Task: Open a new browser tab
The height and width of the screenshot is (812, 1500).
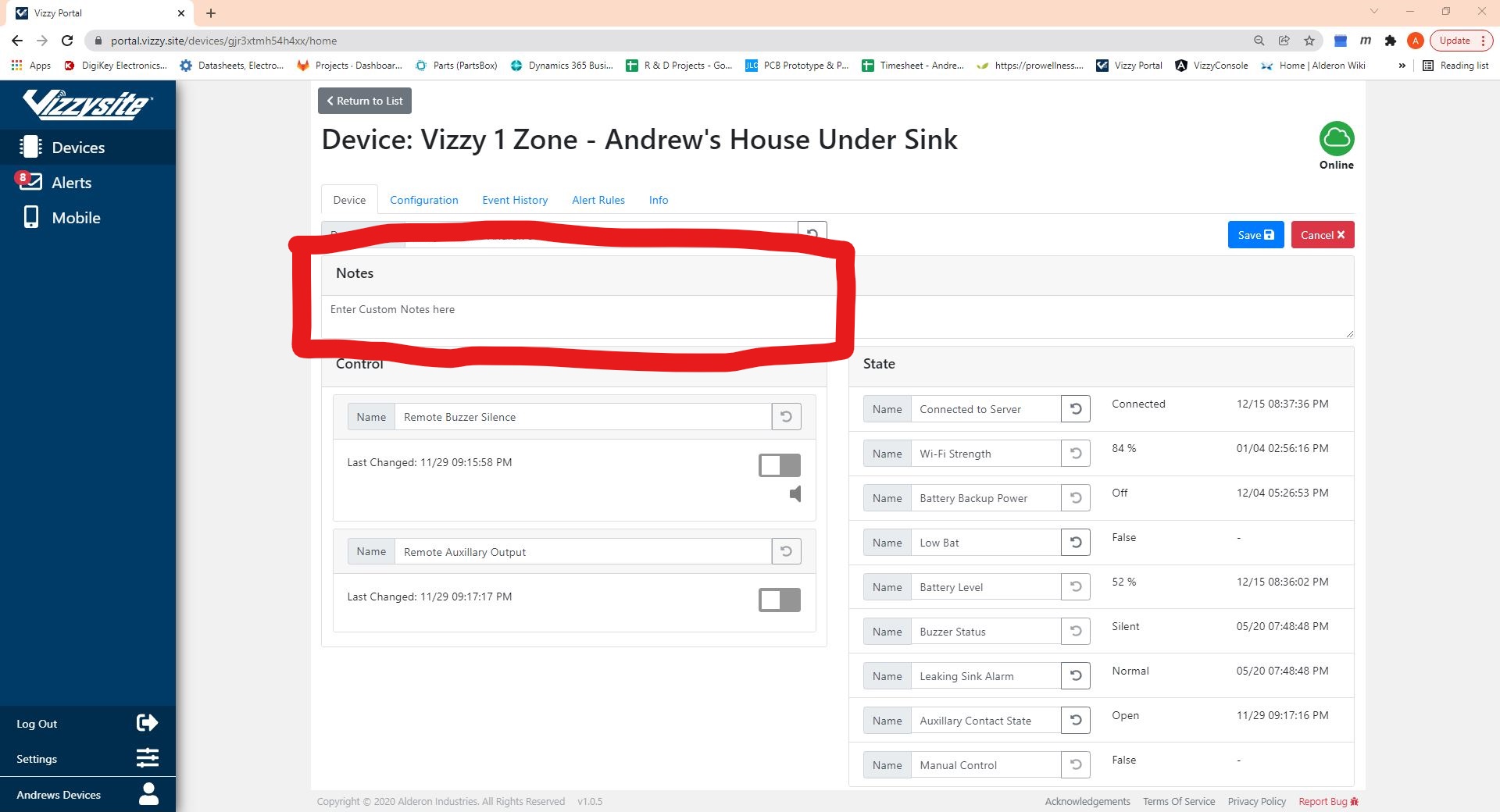Action: [211, 13]
